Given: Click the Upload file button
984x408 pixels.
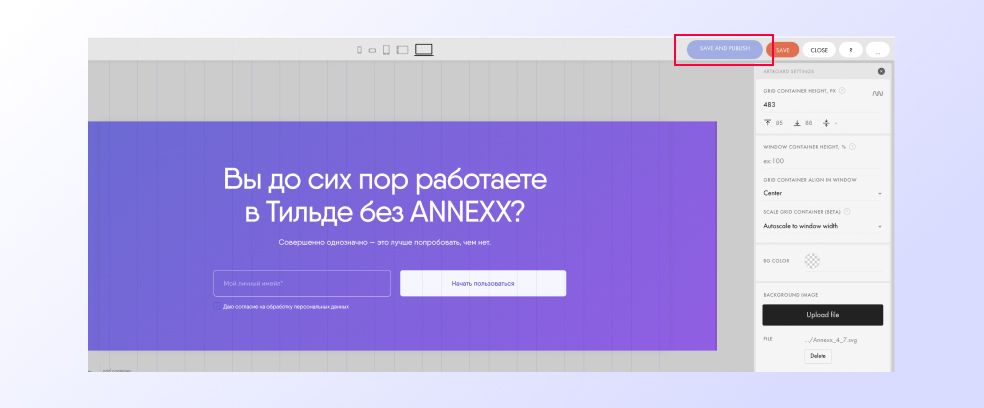Looking at the screenshot, I should tap(822, 315).
